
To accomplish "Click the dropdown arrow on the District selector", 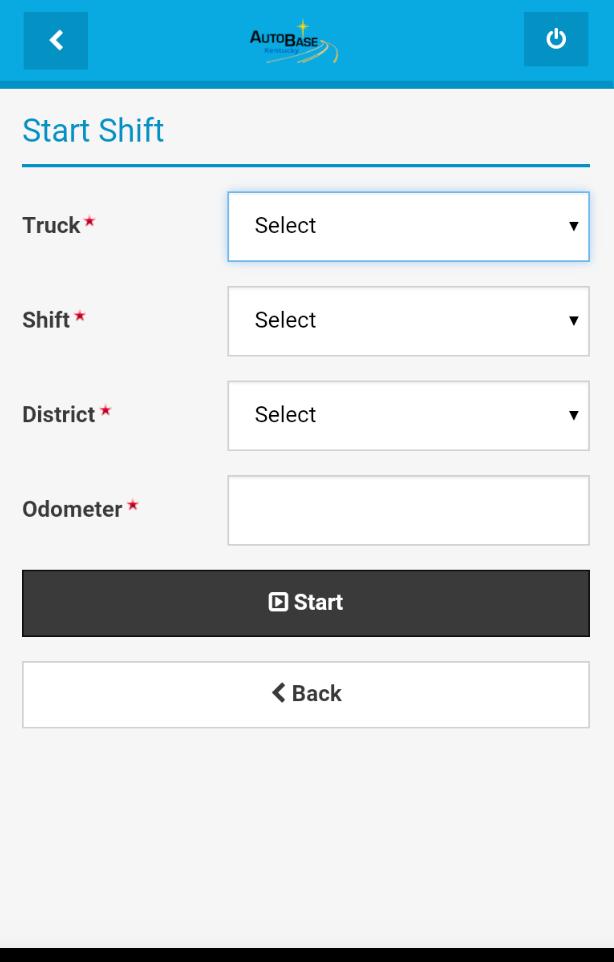I will [x=574, y=415].
